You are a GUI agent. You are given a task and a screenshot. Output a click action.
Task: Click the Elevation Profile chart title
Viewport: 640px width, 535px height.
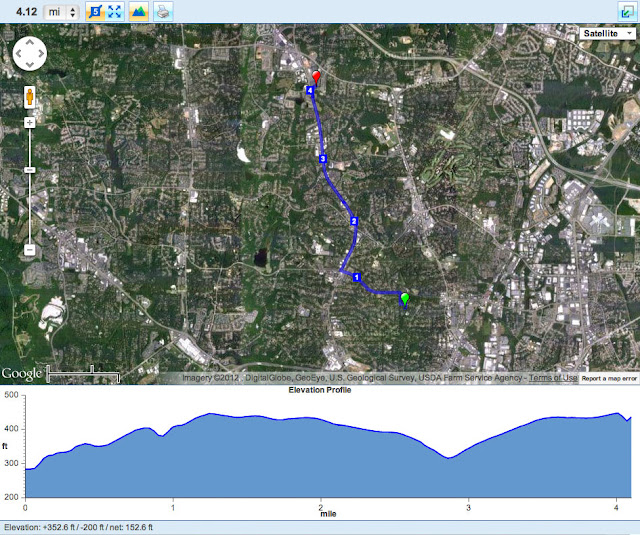click(x=320, y=390)
